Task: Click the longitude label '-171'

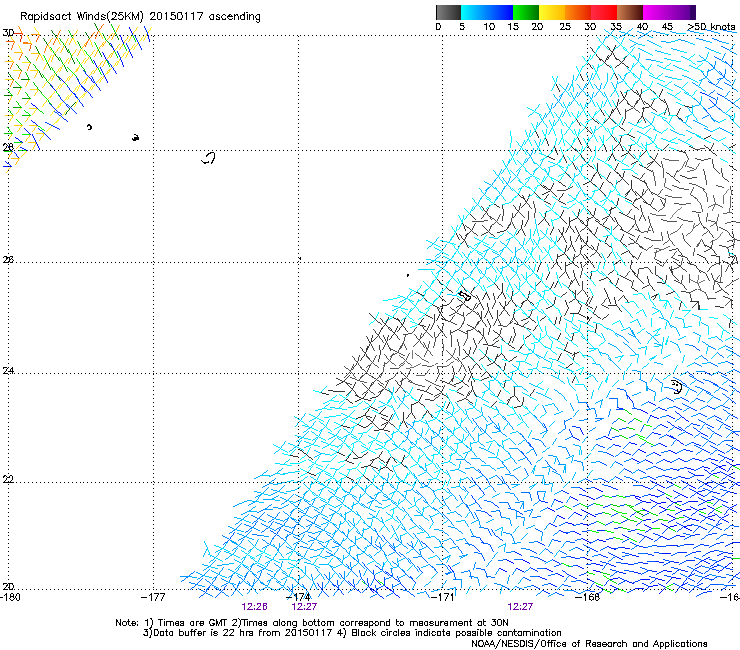Action: pyautogui.click(x=443, y=597)
